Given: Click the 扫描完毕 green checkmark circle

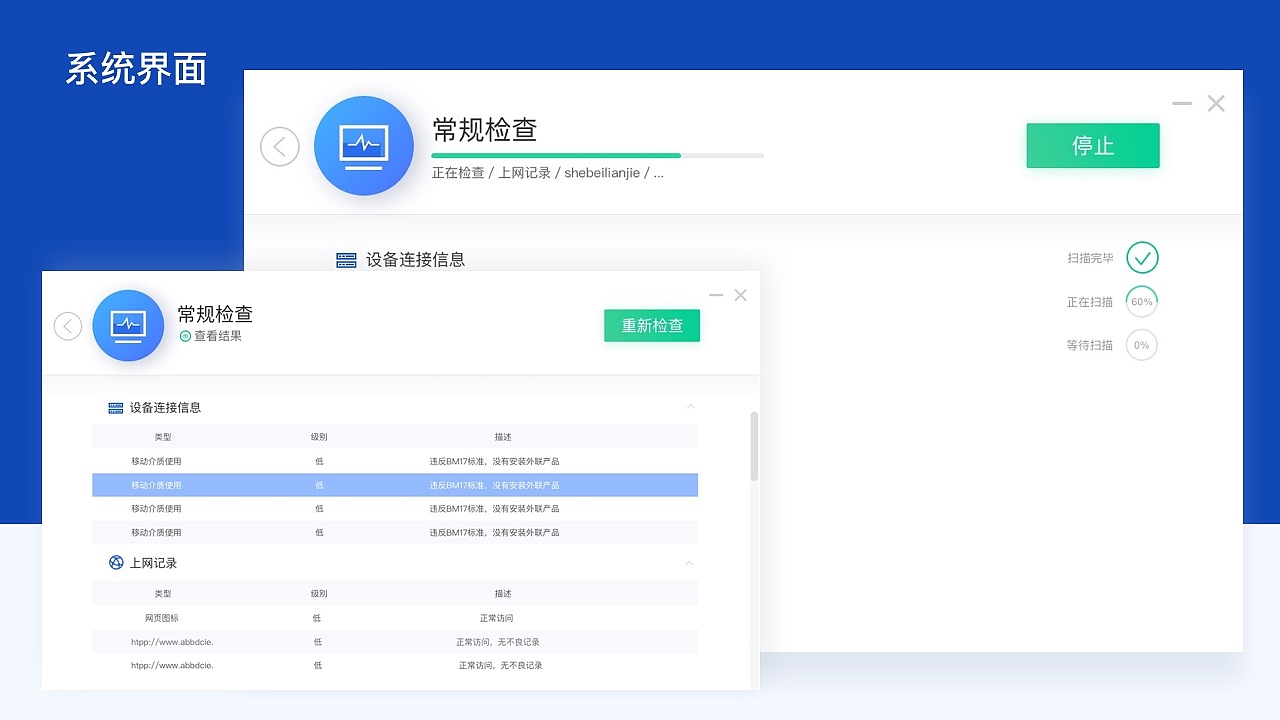Looking at the screenshot, I should [1142, 257].
